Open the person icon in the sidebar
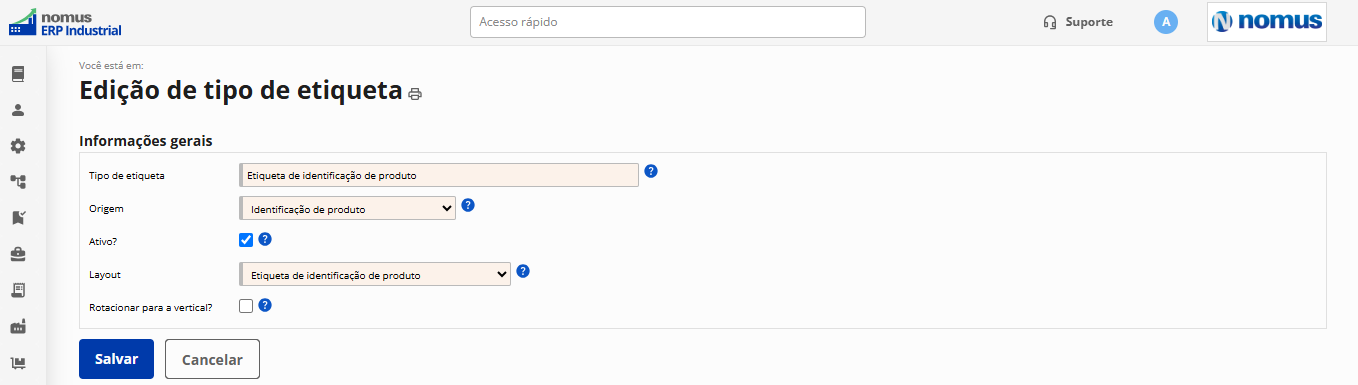This screenshot has height=385, width=1358. tap(18, 110)
